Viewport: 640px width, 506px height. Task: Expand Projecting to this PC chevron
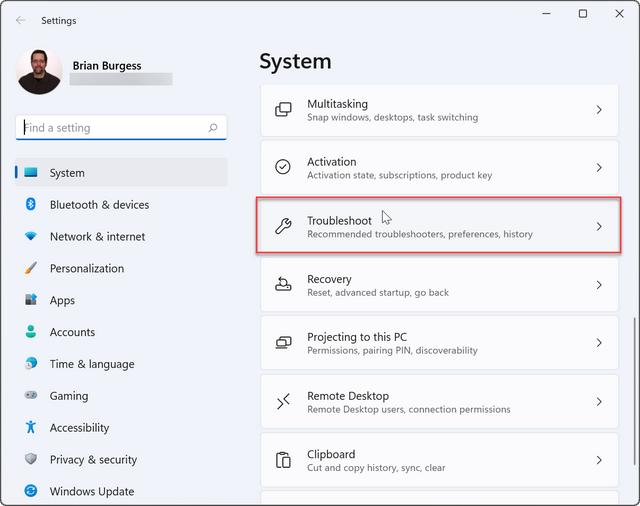pyautogui.click(x=599, y=343)
